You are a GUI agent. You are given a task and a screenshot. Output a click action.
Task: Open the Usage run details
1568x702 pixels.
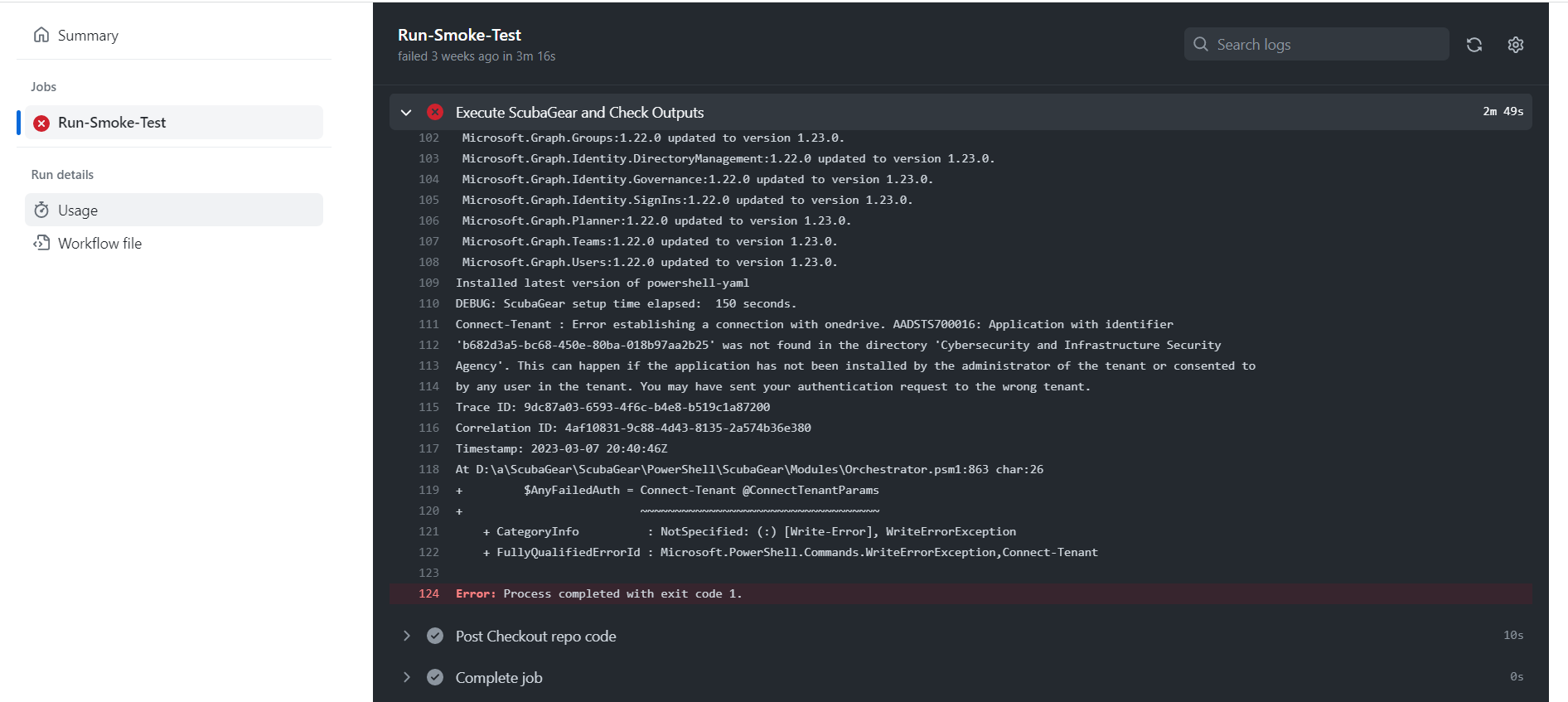pyautogui.click(x=174, y=210)
